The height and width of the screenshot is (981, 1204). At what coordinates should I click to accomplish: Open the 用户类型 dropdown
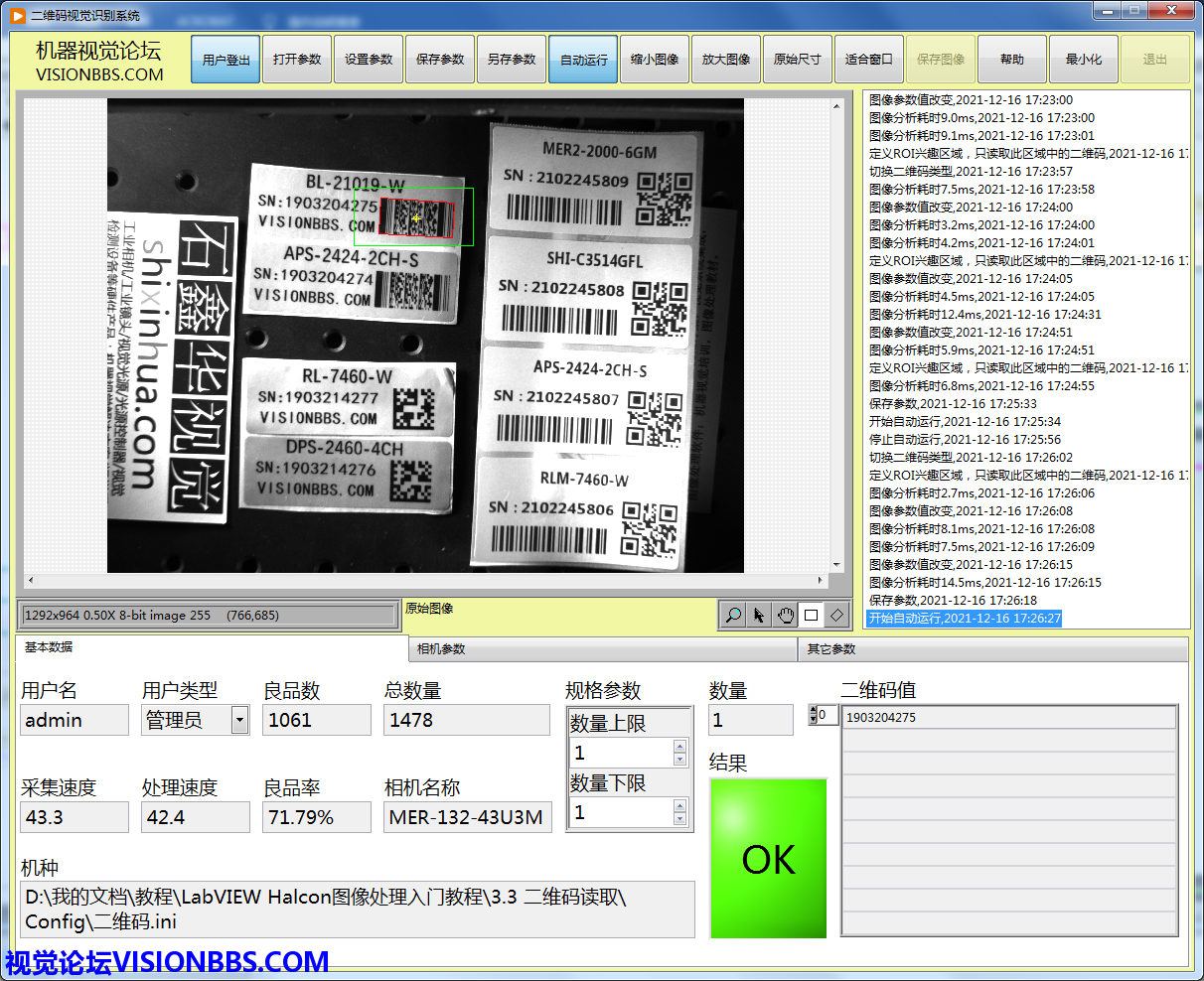click(x=239, y=720)
